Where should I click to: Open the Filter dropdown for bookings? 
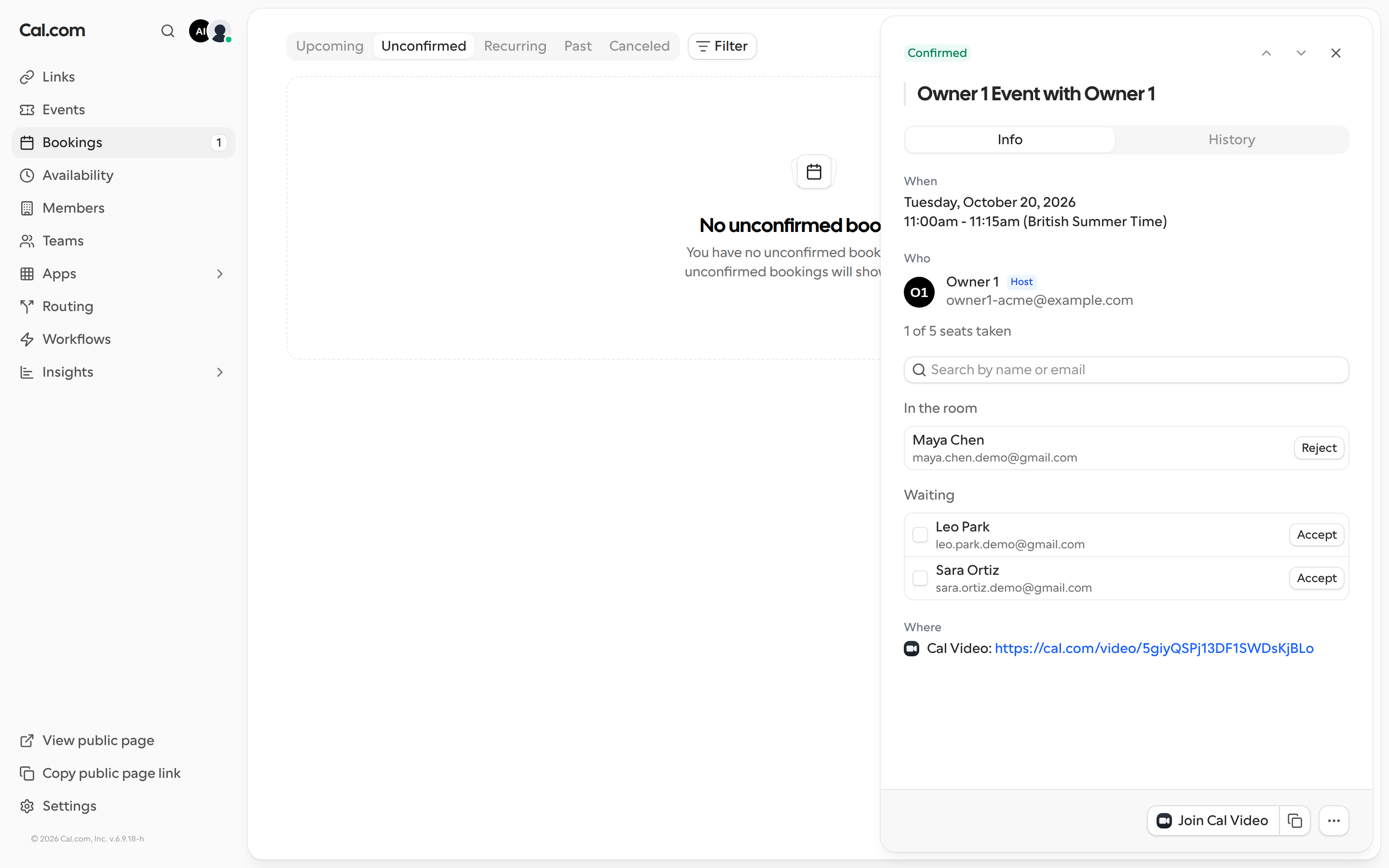(x=722, y=46)
